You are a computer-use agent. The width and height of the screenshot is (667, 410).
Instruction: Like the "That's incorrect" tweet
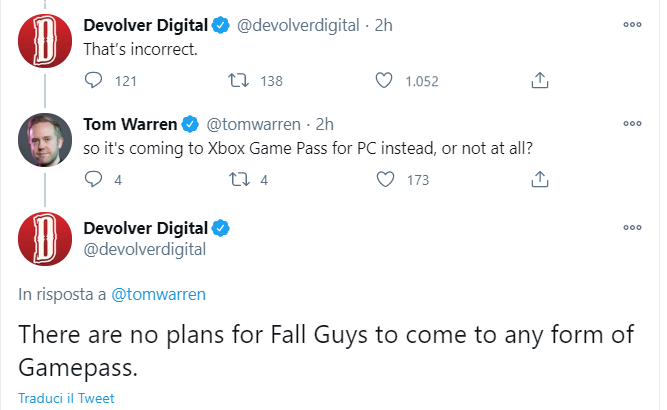point(385,80)
